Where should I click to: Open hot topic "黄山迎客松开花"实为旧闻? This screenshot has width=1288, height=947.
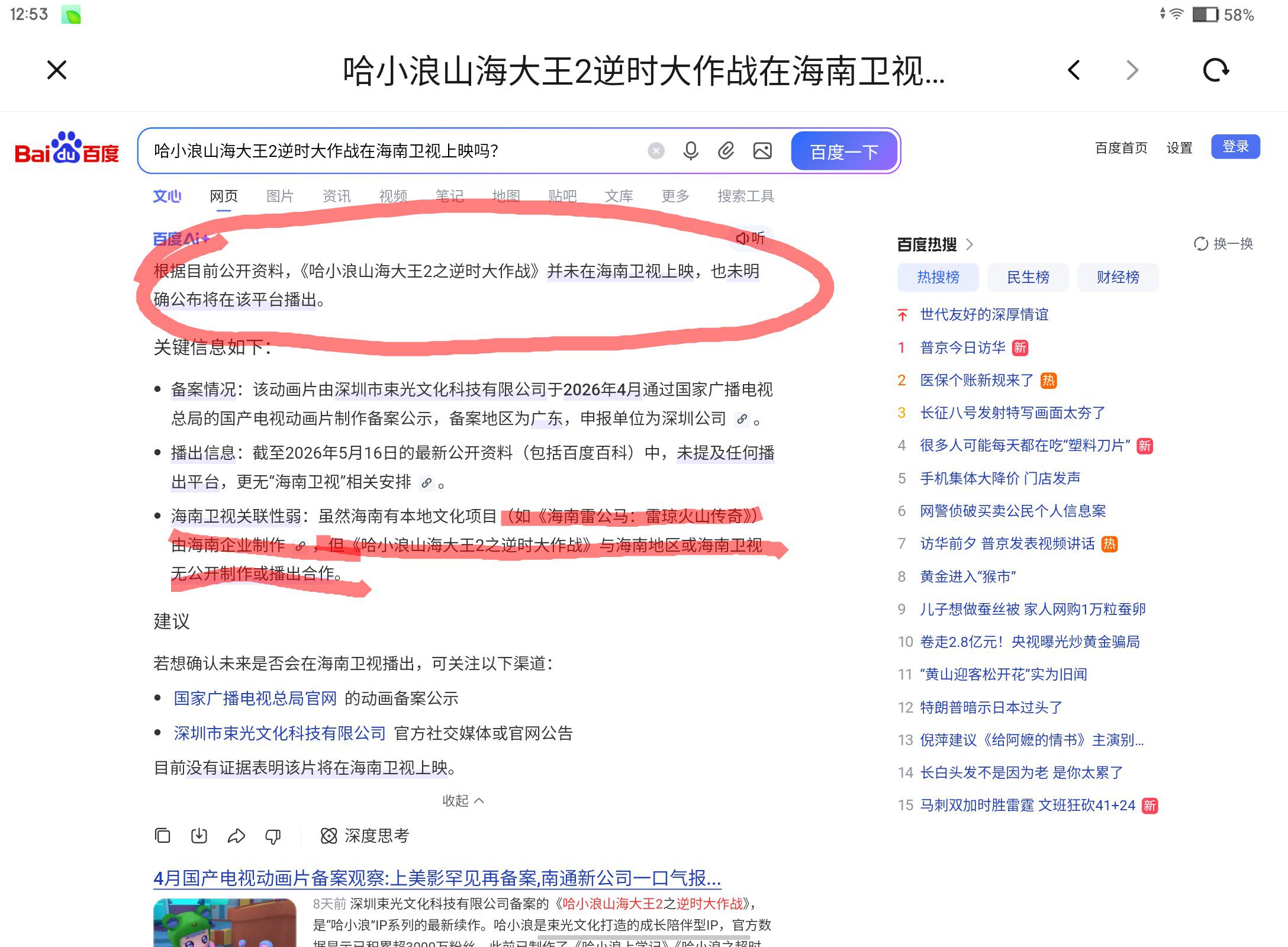pos(1003,674)
